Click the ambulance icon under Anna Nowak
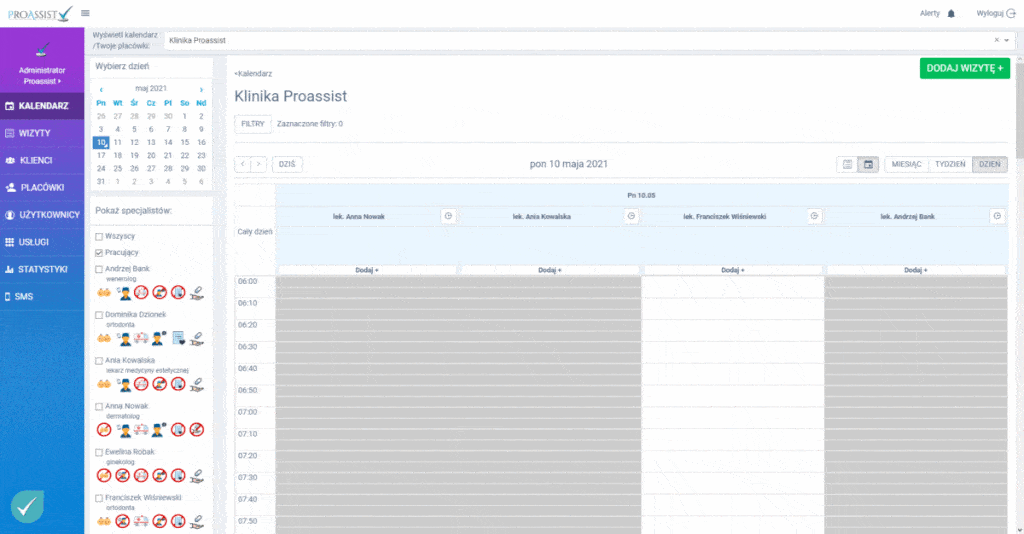This screenshot has height=534, width=1024. coord(141,430)
